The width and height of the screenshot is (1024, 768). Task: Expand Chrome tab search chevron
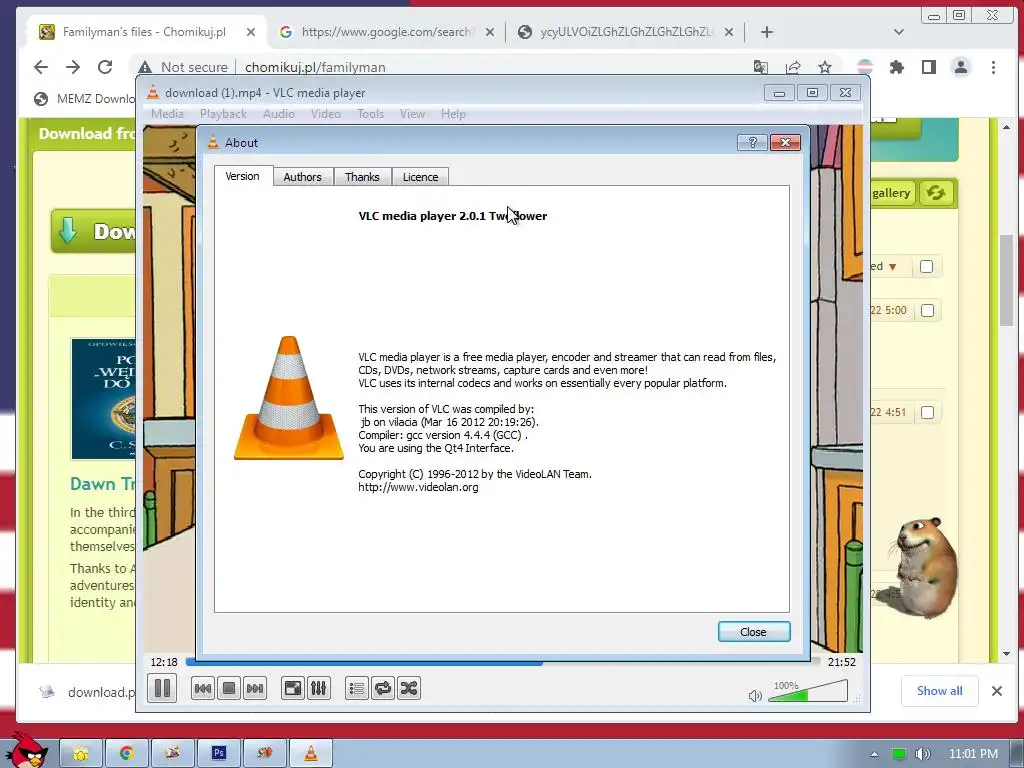(899, 32)
